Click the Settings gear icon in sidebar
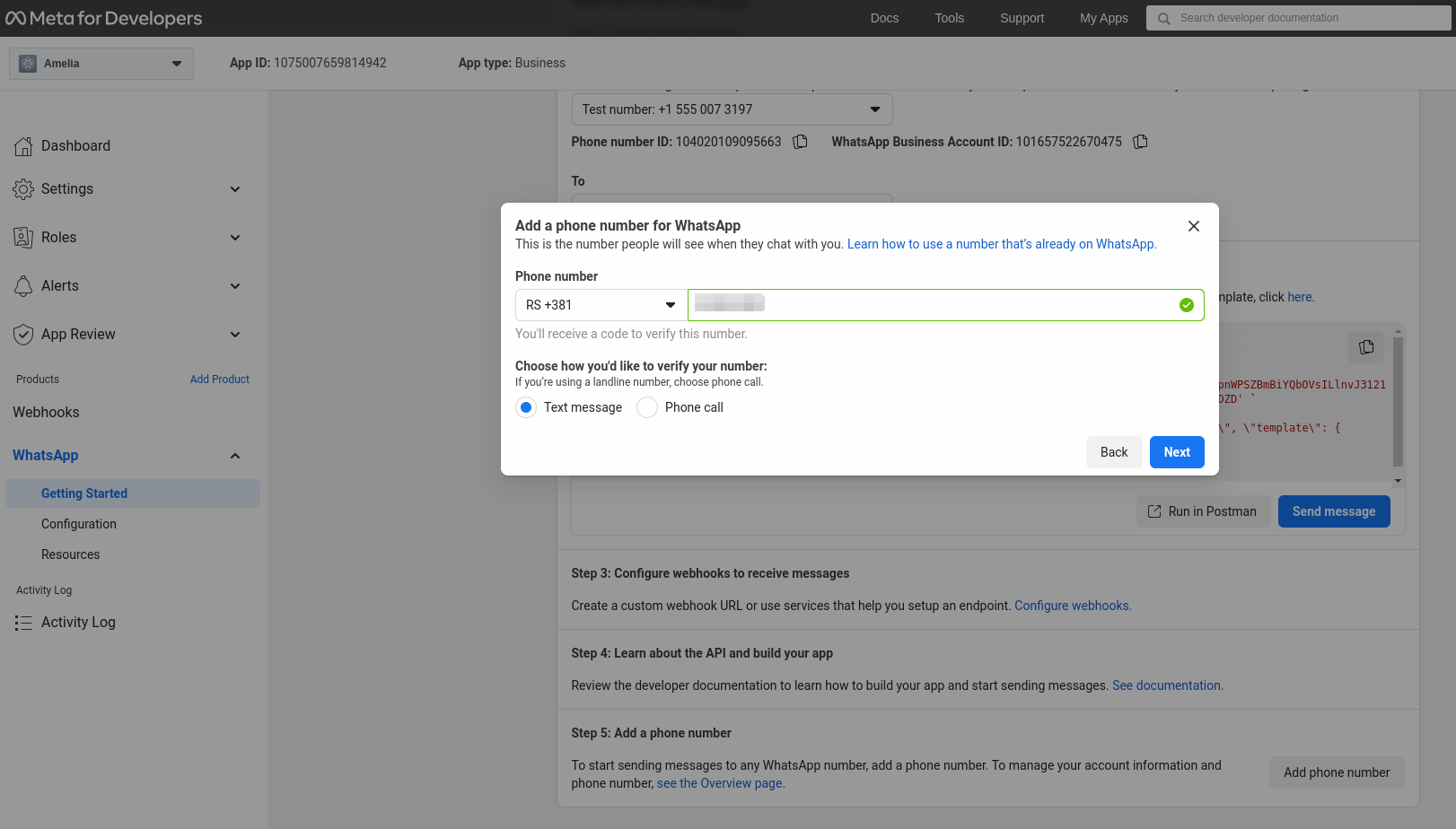 click(x=23, y=189)
